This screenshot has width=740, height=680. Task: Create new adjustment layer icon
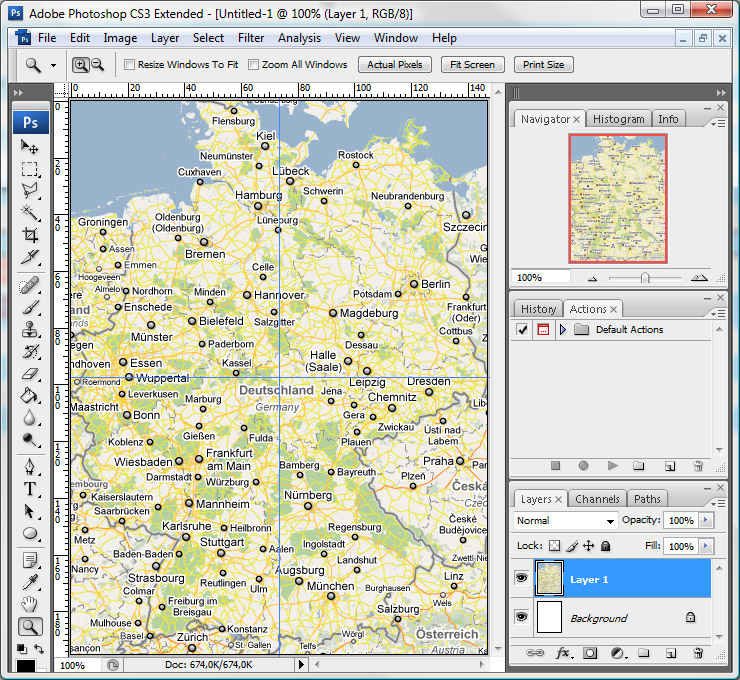(617, 653)
